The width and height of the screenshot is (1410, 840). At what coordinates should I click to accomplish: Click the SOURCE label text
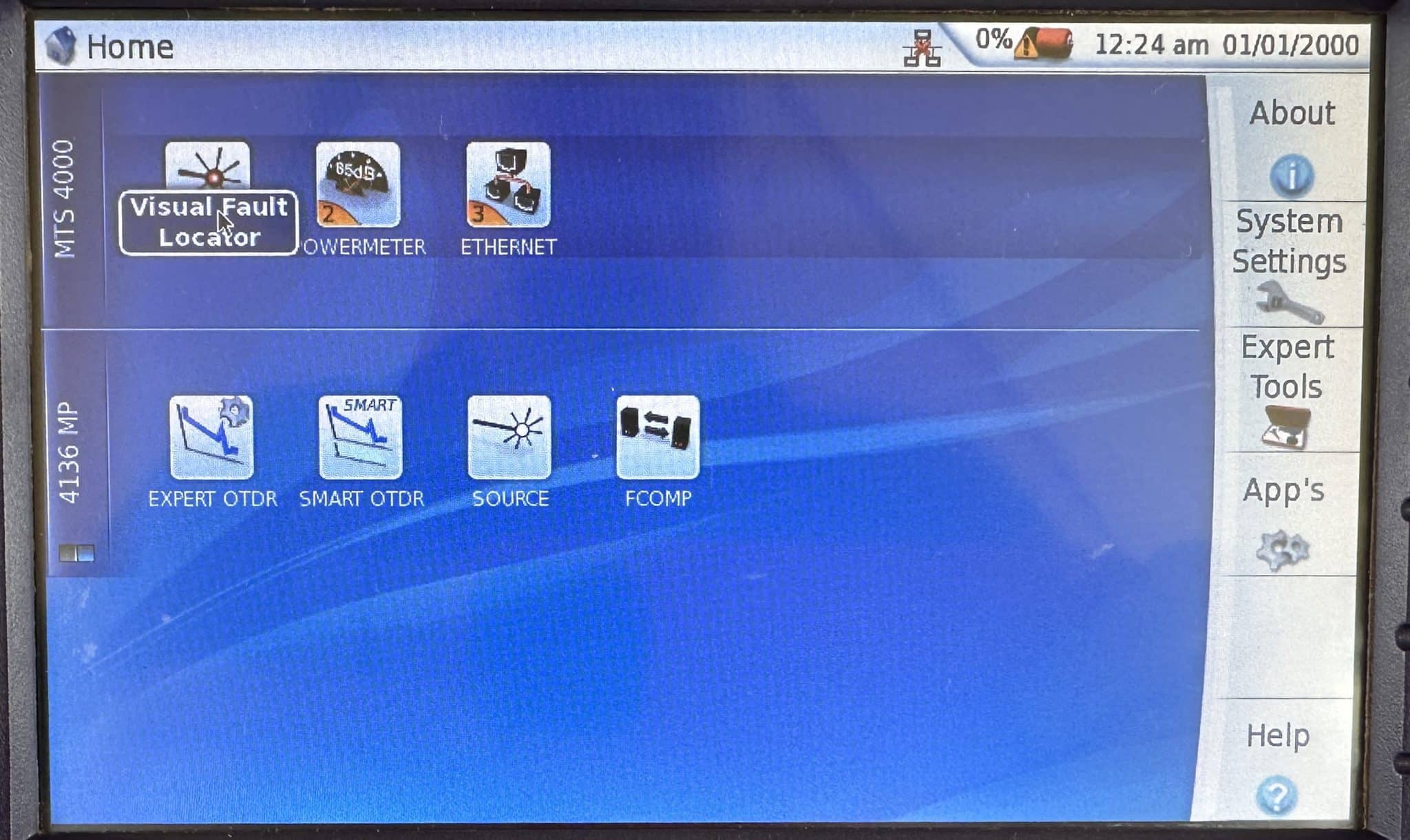tap(510, 498)
